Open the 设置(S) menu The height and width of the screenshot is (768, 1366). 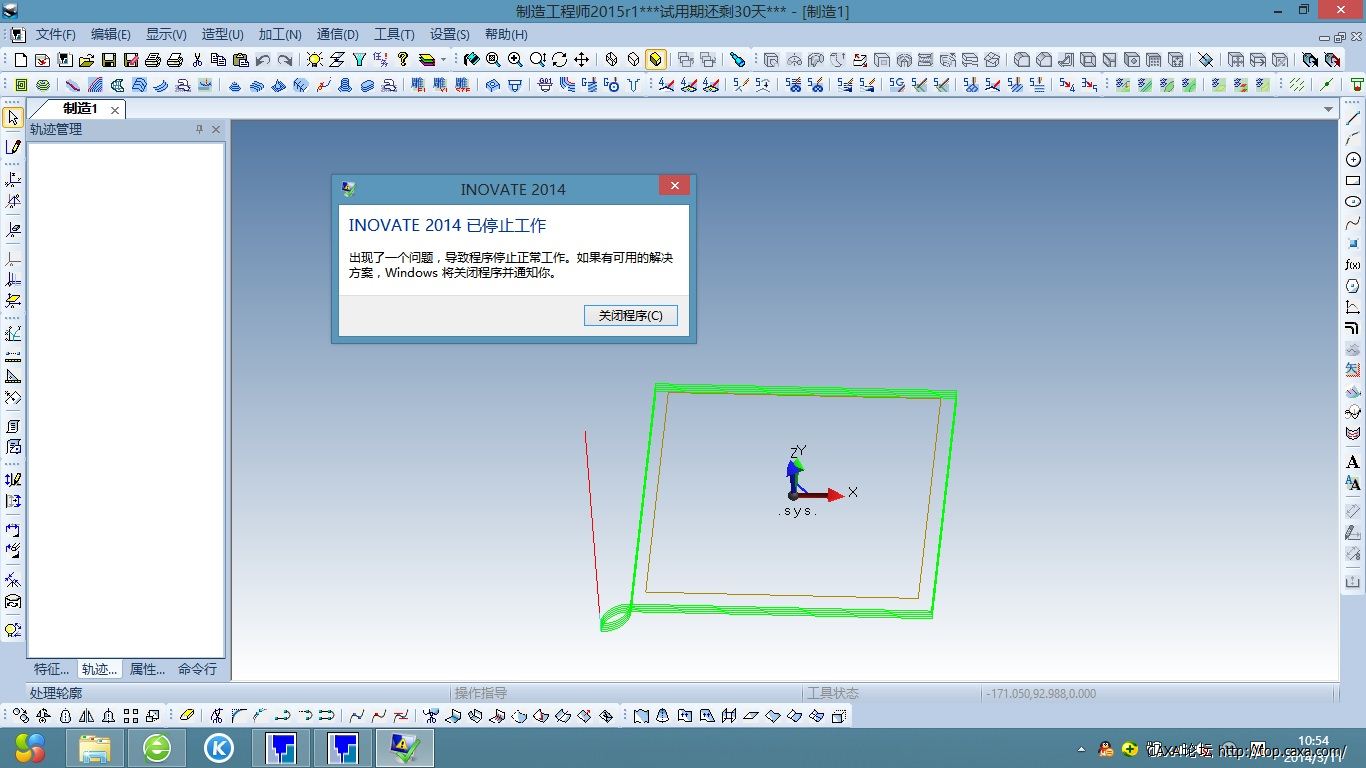(450, 34)
